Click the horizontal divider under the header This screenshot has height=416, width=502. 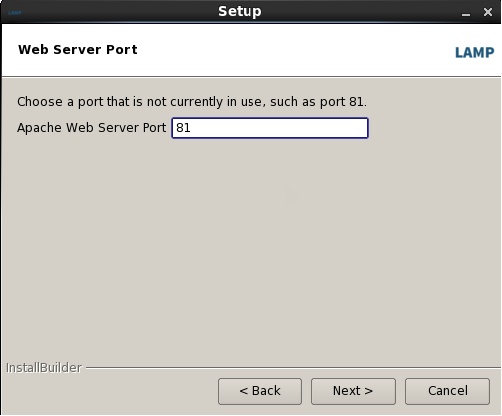pos(252,77)
